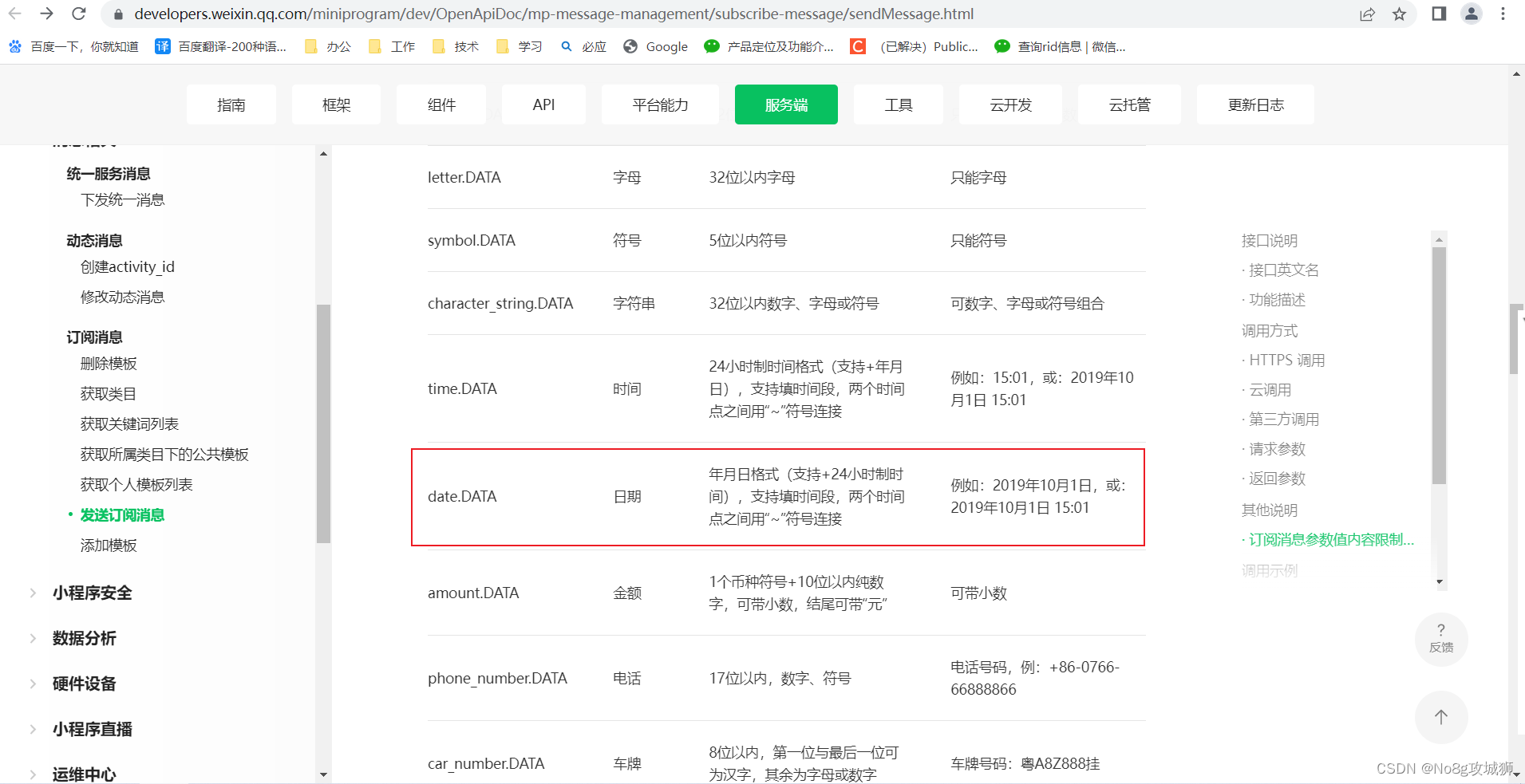Open the 组件 tab

point(441,104)
